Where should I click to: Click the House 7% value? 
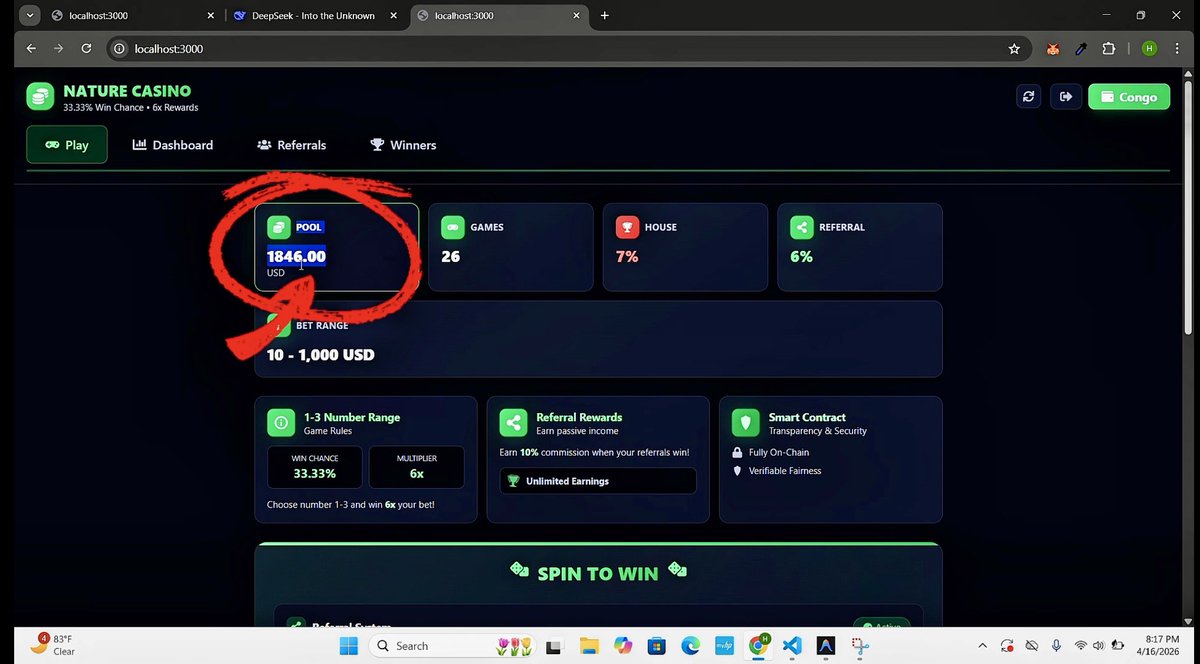(x=627, y=257)
